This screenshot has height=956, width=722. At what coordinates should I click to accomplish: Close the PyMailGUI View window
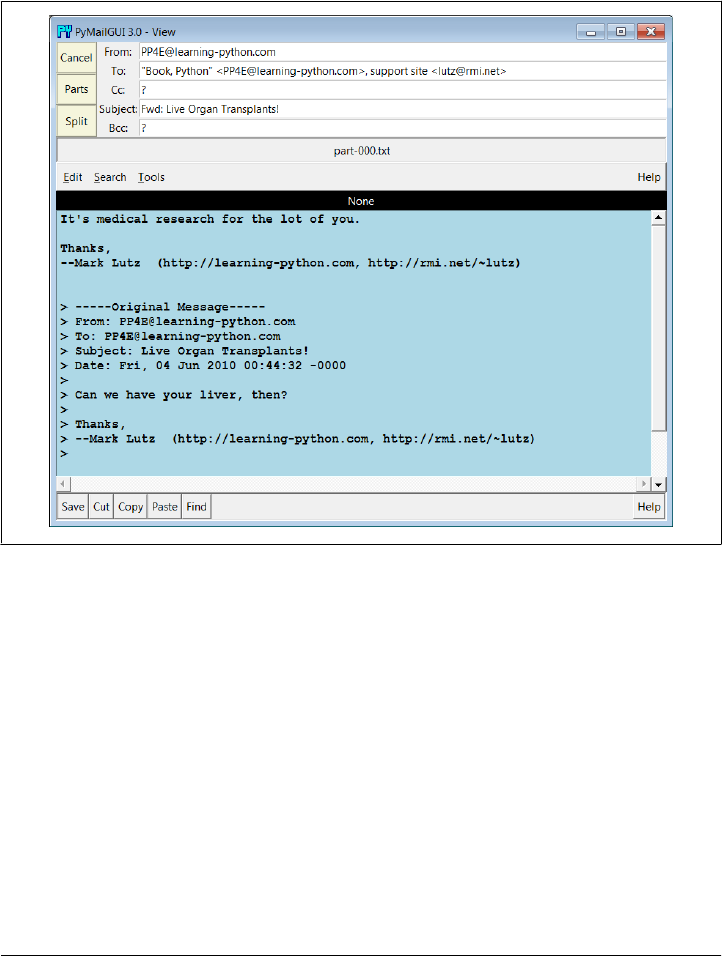click(x=651, y=32)
